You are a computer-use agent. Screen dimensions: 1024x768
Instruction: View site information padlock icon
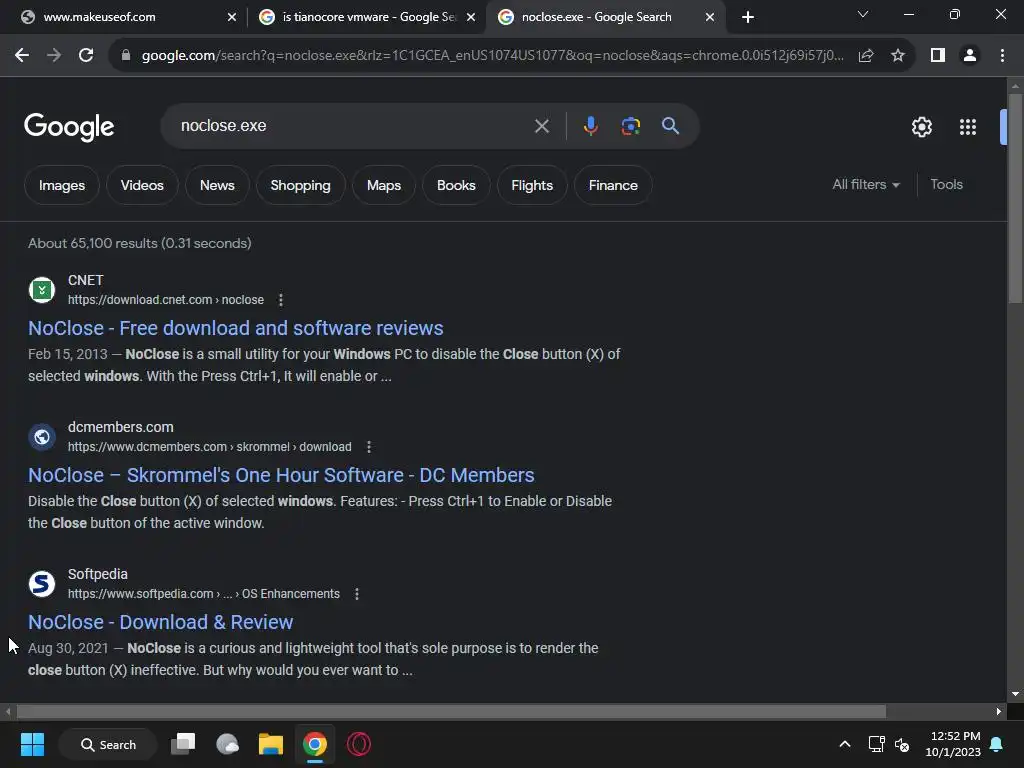(x=126, y=56)
